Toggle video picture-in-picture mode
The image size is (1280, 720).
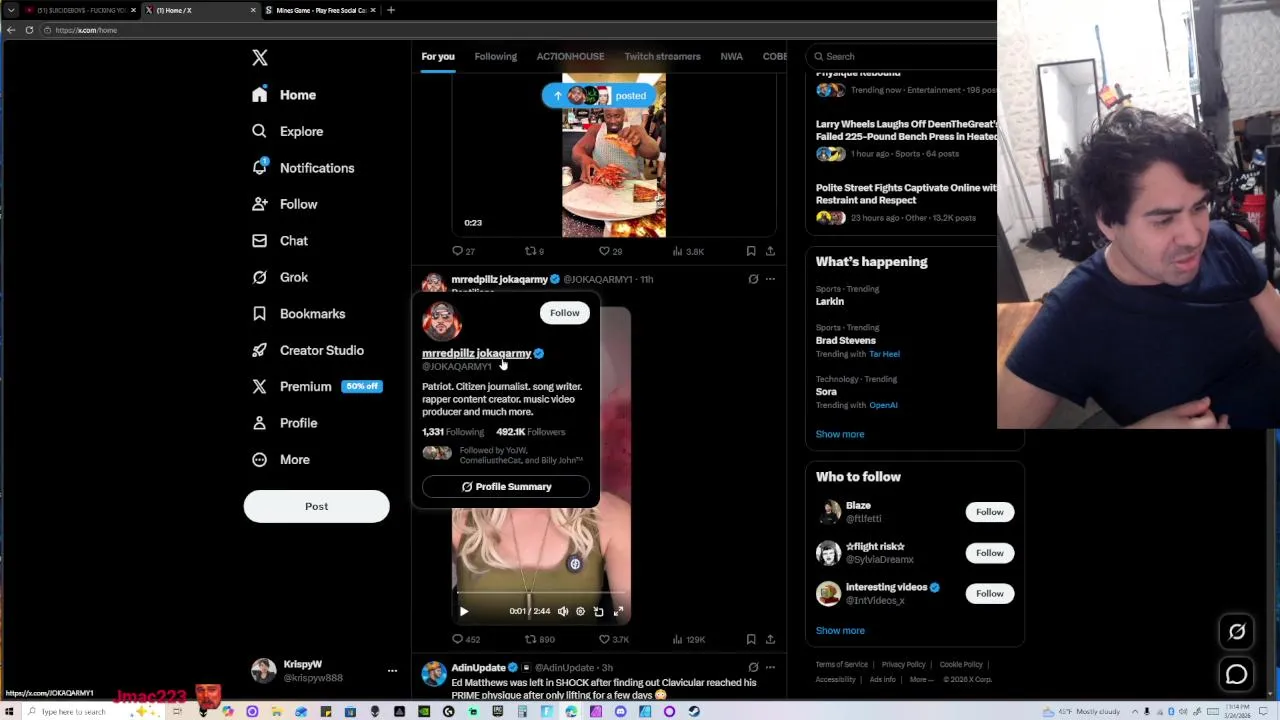(598, 611)
